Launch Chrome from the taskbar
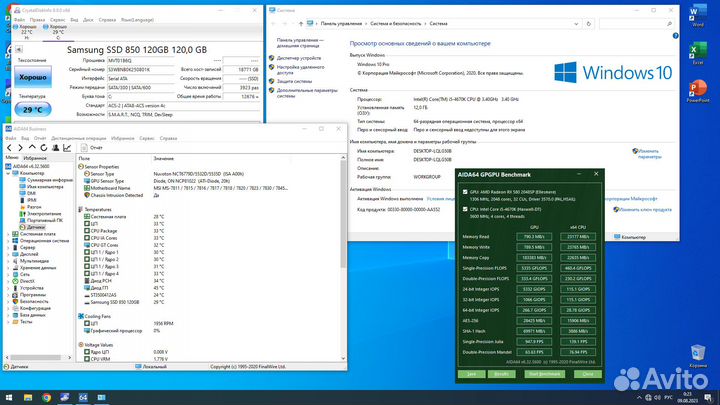This screenshot has width=720, height=405. (x=46, y=397)
